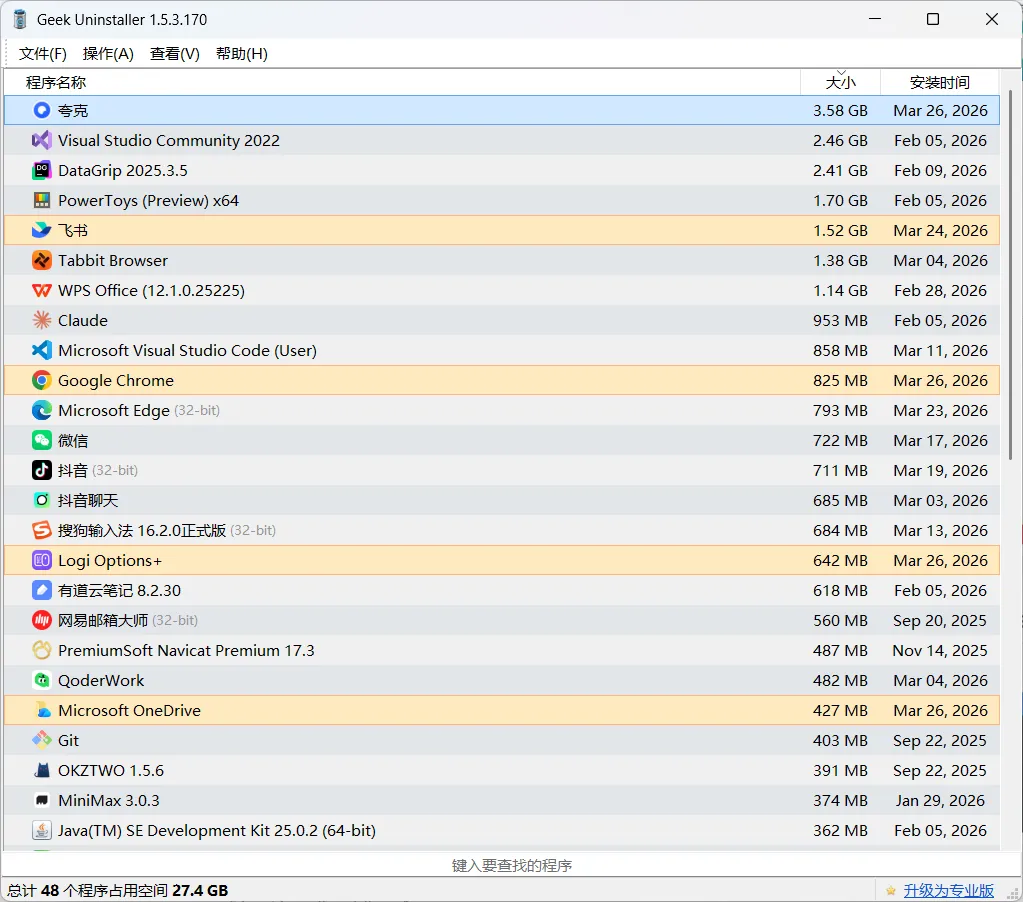The height and width of the screenshot is (902, 1023).
Task: Sort by the 安装时间 column header
Action: coord(939,82)
